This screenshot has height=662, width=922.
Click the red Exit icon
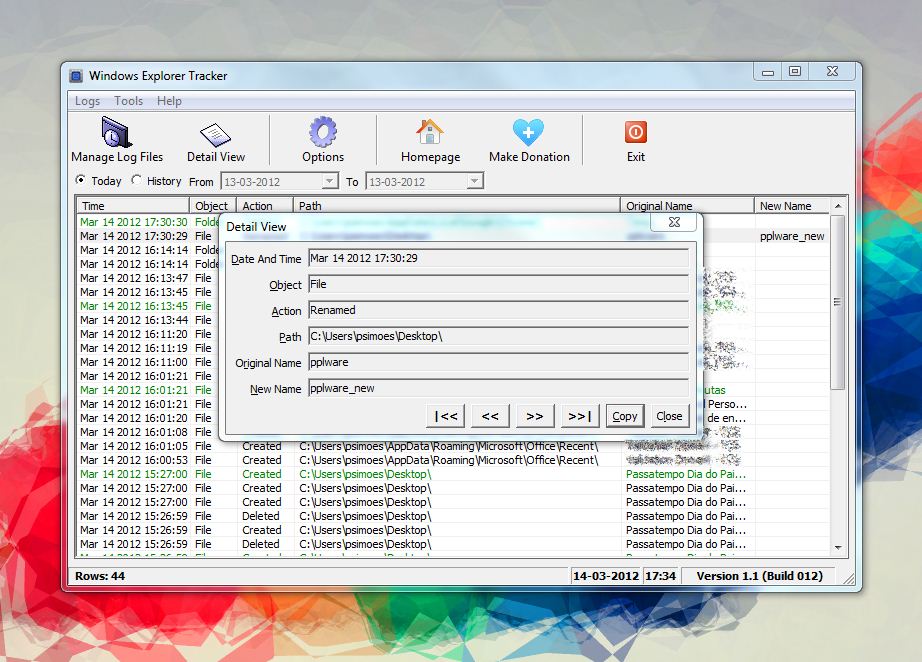[636, 132]
